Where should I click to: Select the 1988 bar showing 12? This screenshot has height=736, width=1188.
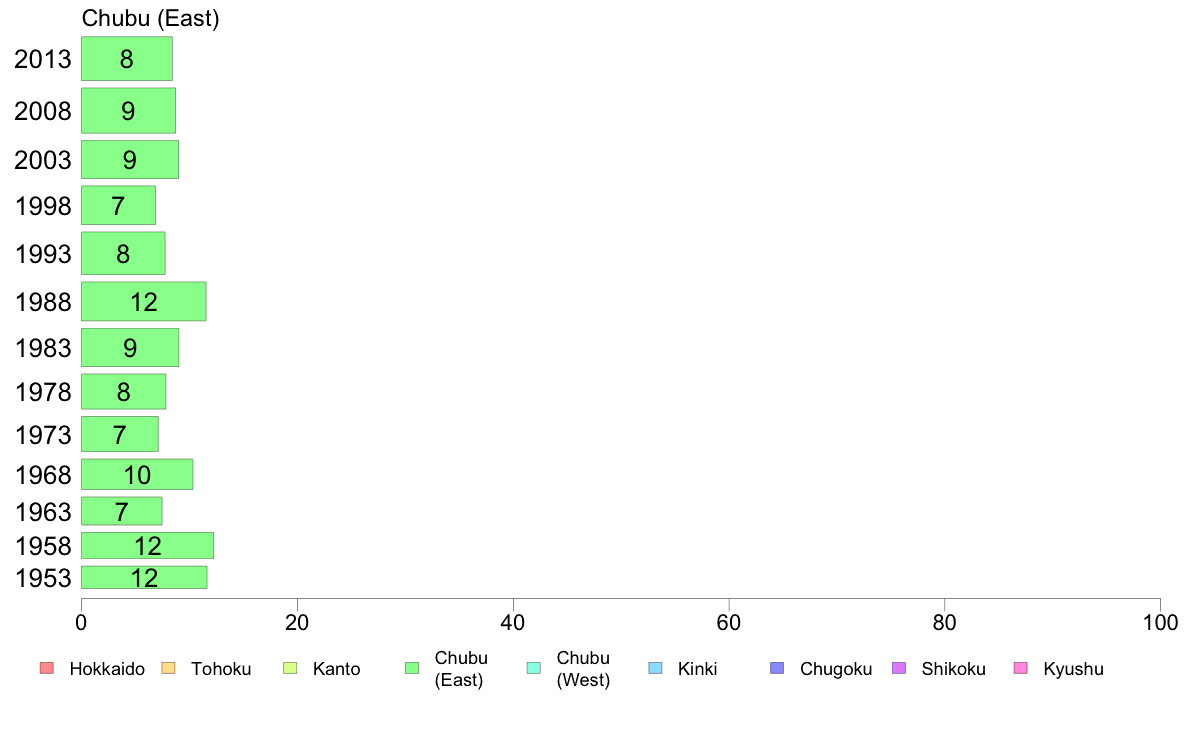(143, 302)
